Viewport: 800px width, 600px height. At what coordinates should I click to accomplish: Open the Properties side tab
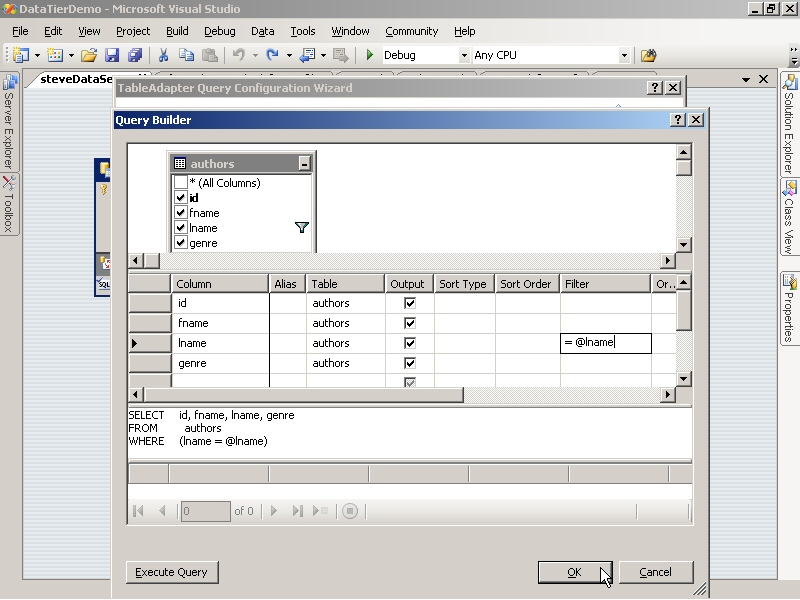pyautogui.click(x=789, y=309)
